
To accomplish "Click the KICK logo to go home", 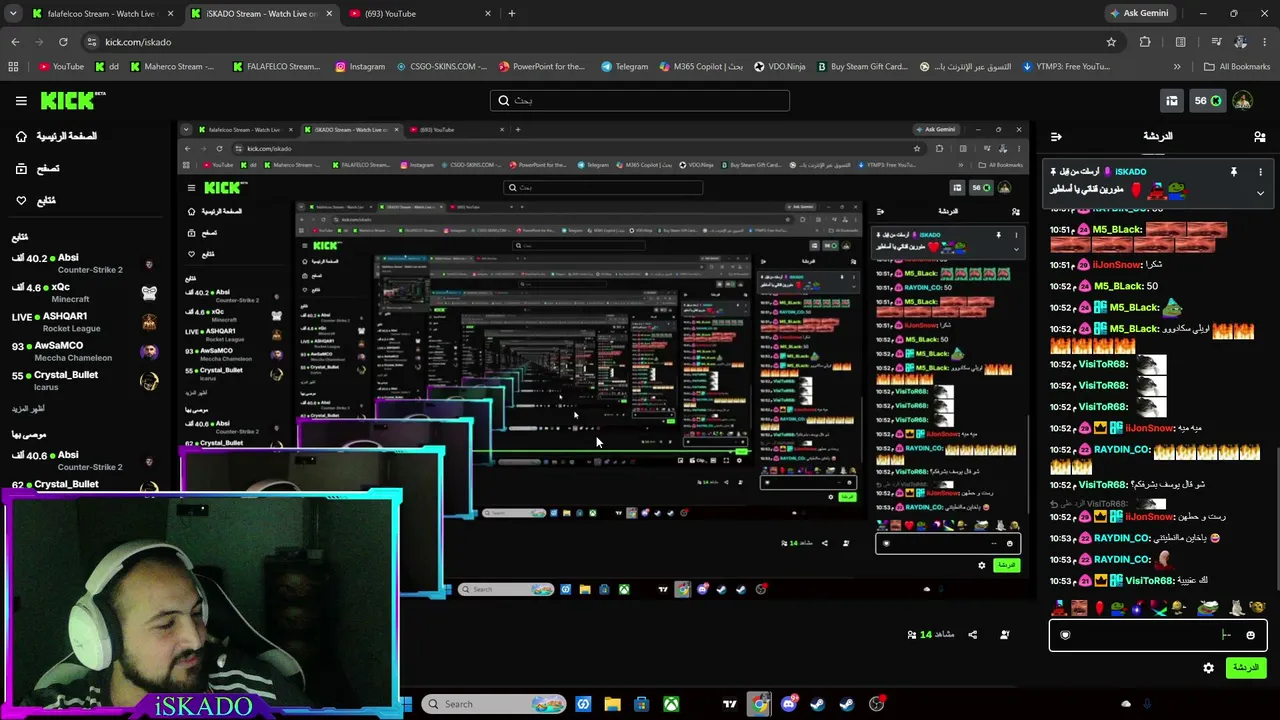I will pos(72,100).
